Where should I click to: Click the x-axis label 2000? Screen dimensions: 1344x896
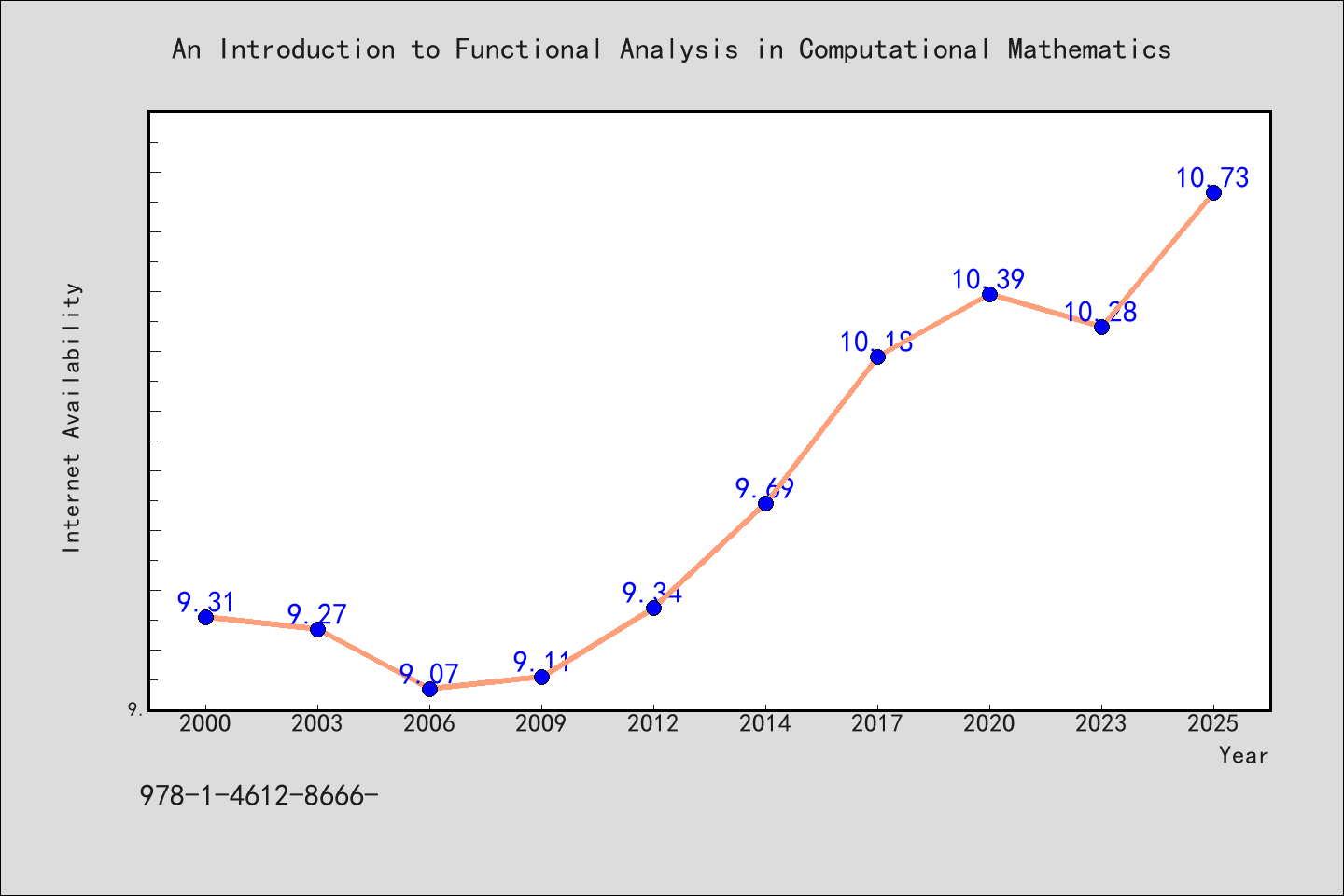coord(205,724)
